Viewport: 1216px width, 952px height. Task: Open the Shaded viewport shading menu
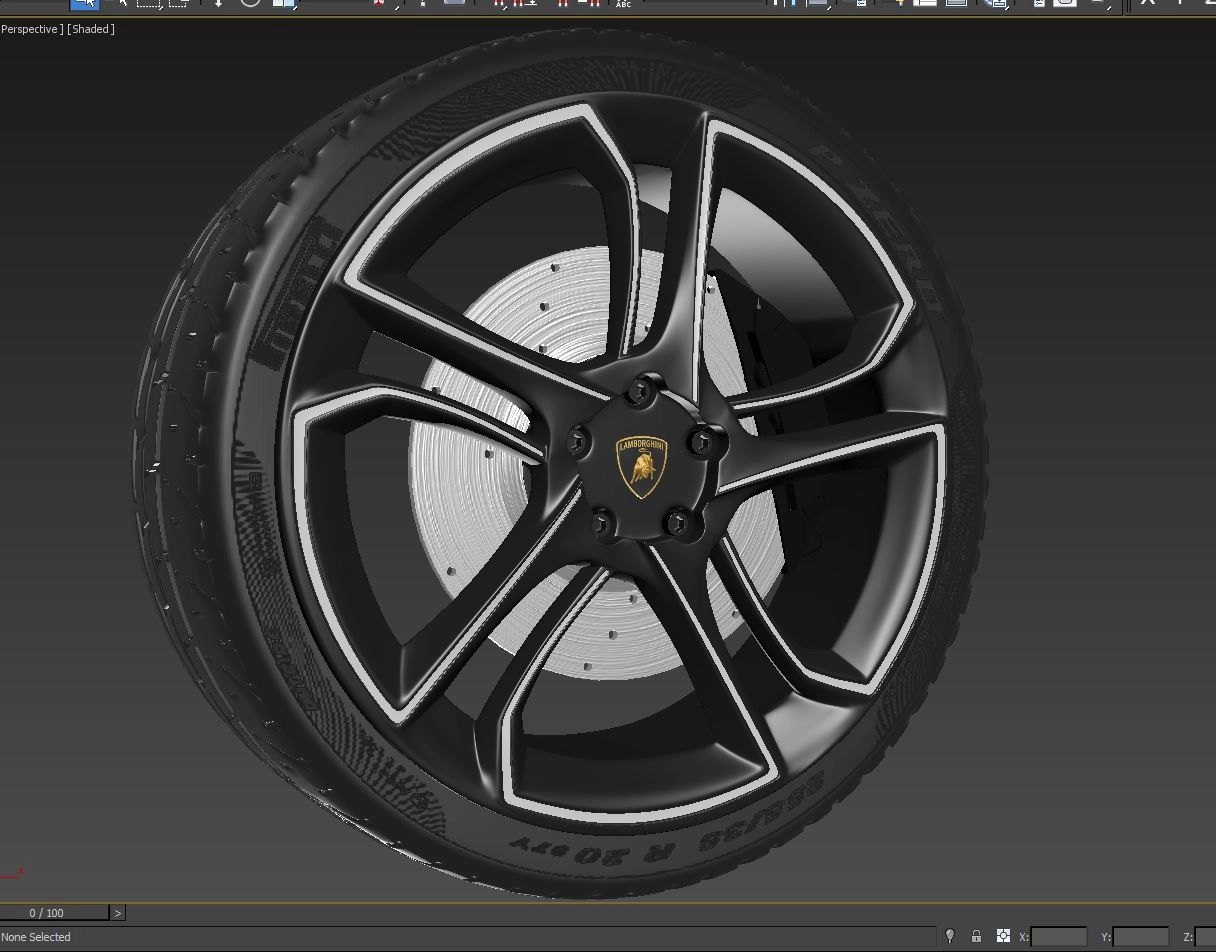(91, 29)
